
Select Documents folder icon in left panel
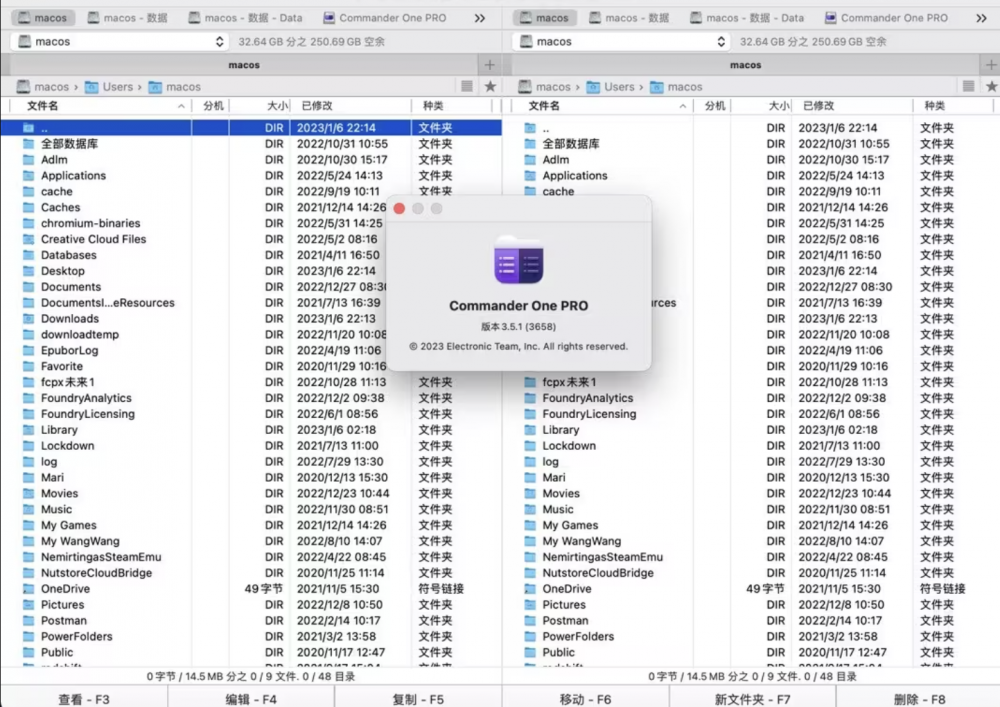29,287
